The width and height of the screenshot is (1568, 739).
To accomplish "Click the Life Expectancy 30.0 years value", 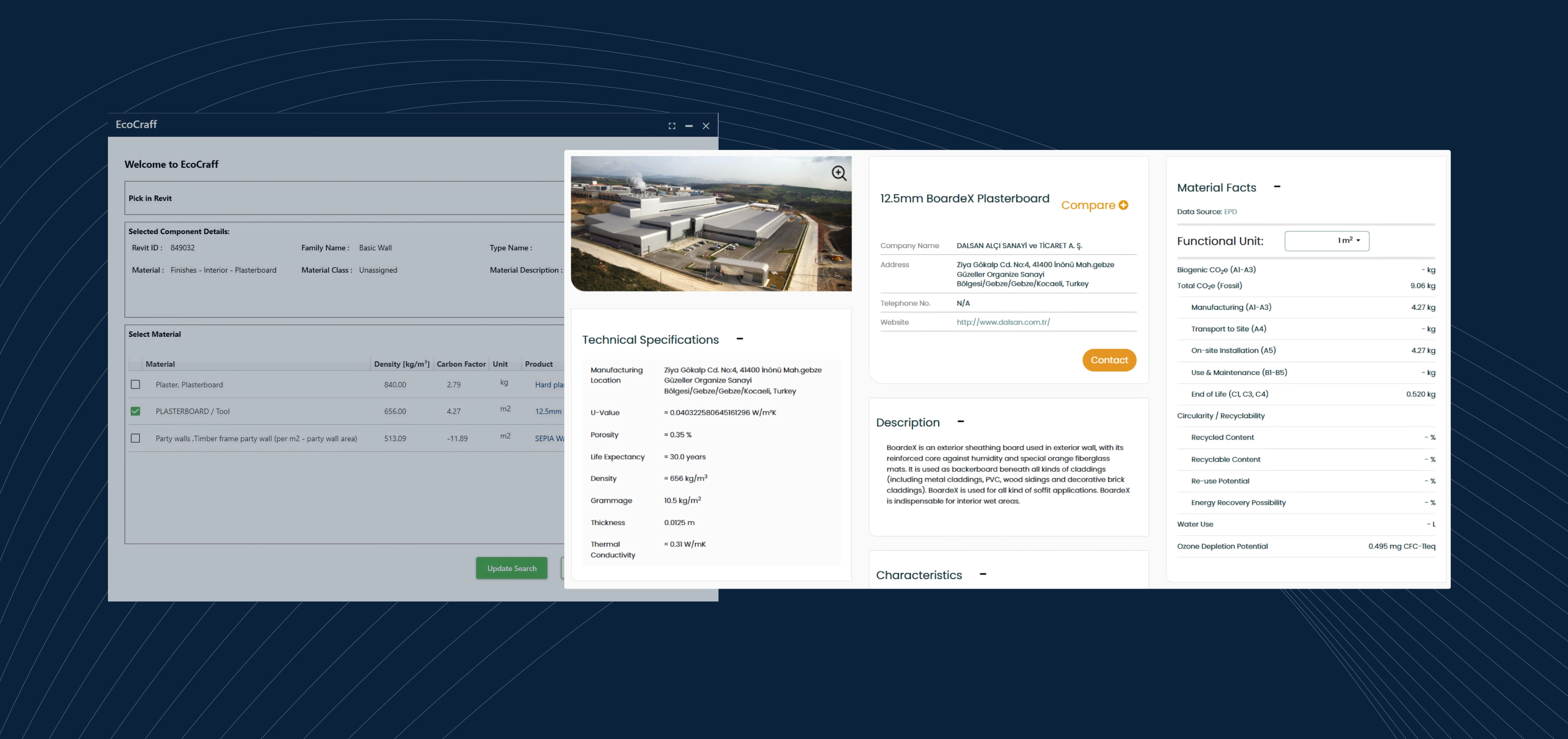I will point(685,457).
